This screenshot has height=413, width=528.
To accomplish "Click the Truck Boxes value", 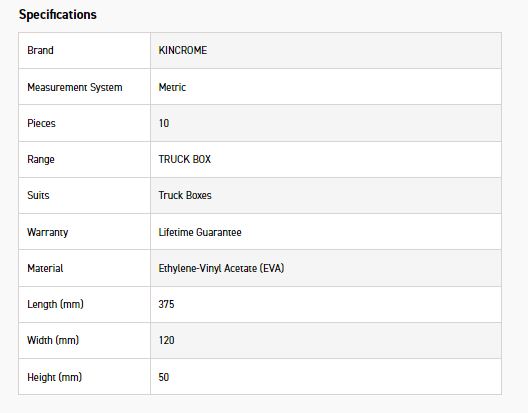I will pyautogui.click(x=185, y=195).
